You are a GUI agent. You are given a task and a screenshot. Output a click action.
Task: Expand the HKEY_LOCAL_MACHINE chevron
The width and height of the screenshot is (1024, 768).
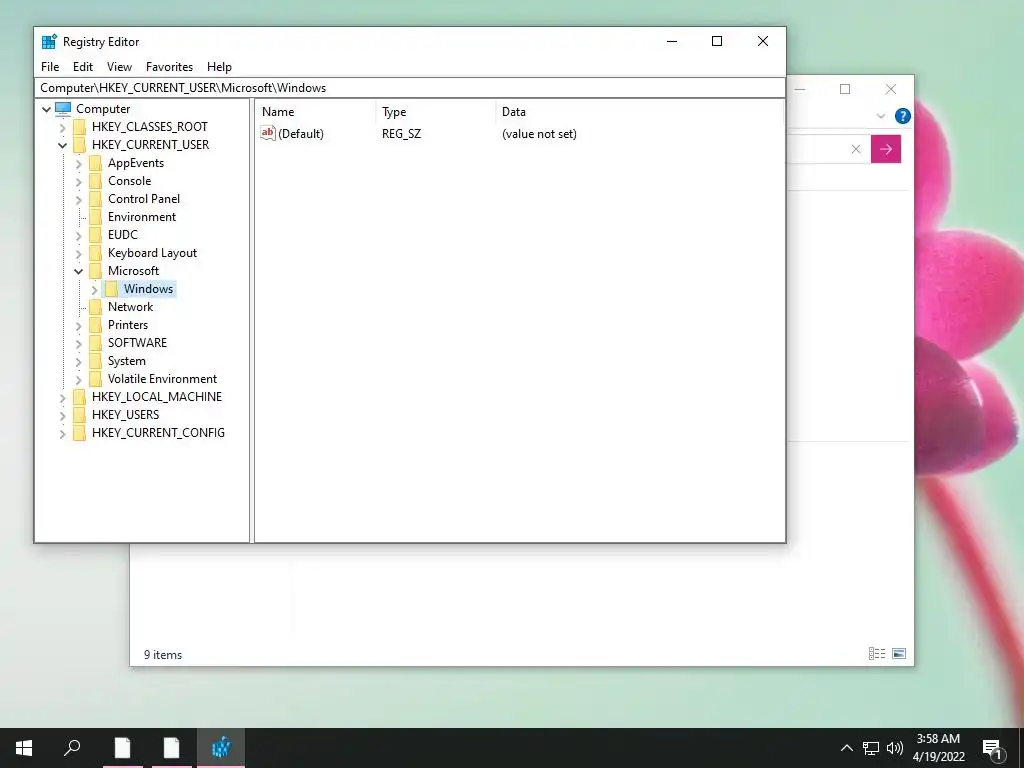(63, 397)
